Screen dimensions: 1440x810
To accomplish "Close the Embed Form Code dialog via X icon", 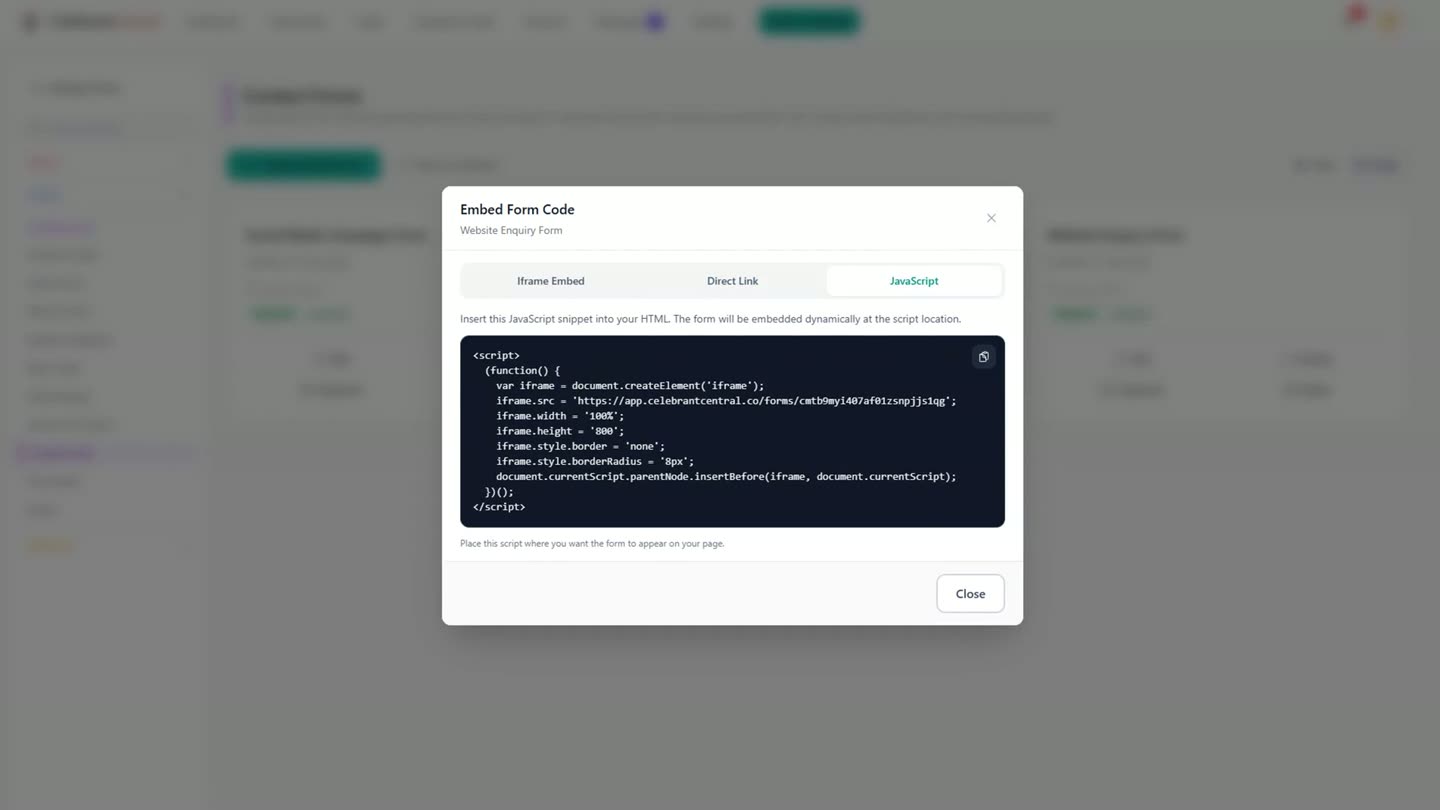I will (x=991, y=218).
